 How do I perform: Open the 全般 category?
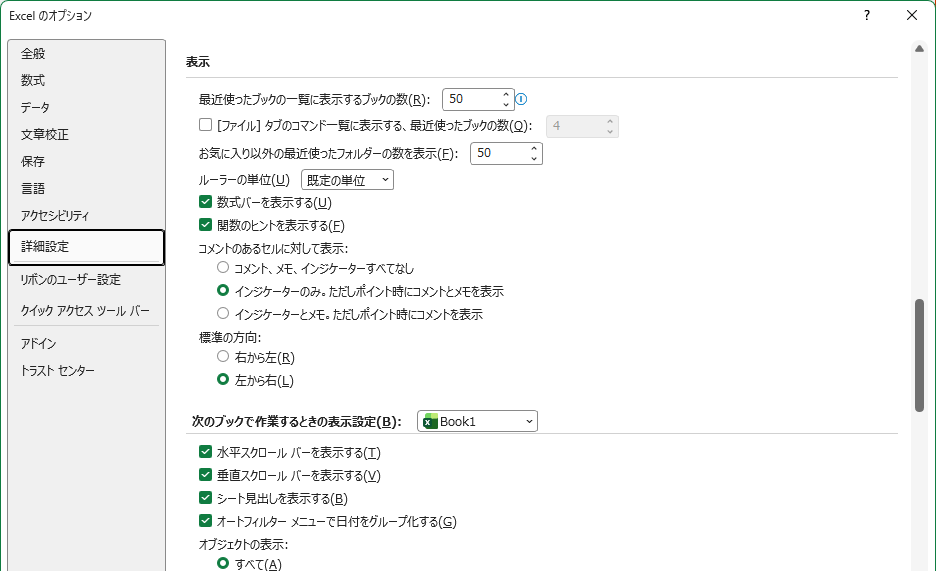[x=87, y=54]
